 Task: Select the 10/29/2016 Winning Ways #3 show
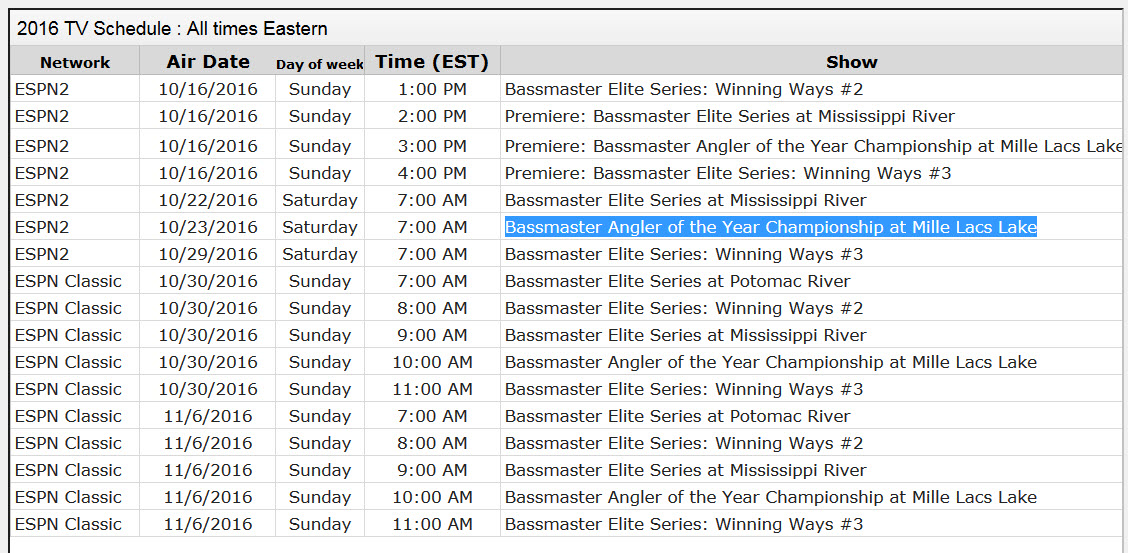[683, 255]
